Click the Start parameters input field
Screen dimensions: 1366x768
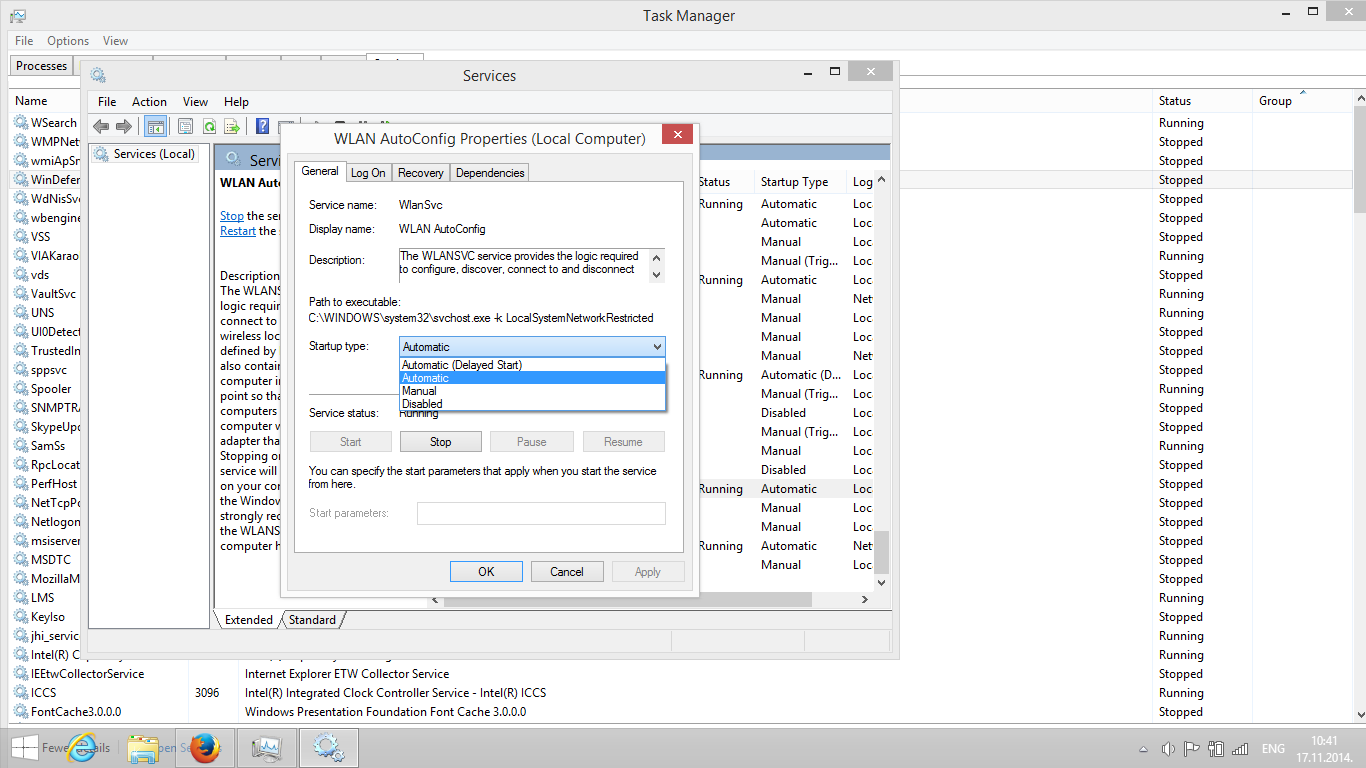pyautogui.click(x=541, y=513)
